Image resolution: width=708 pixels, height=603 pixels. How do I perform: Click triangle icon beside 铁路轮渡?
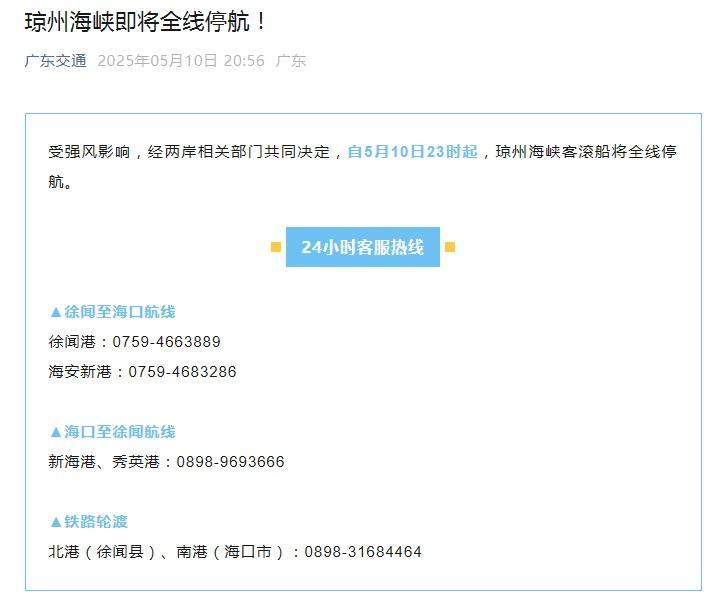point(56,522)
